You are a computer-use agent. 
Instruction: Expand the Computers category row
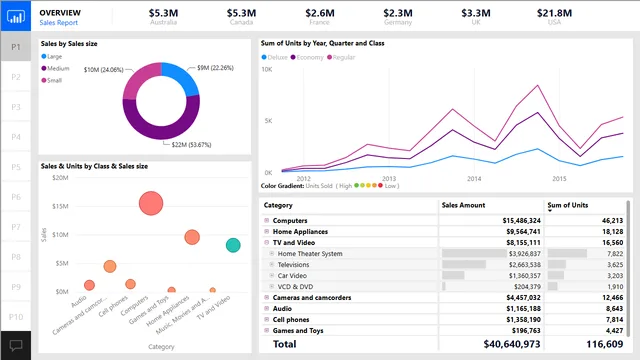coord(267,220)
